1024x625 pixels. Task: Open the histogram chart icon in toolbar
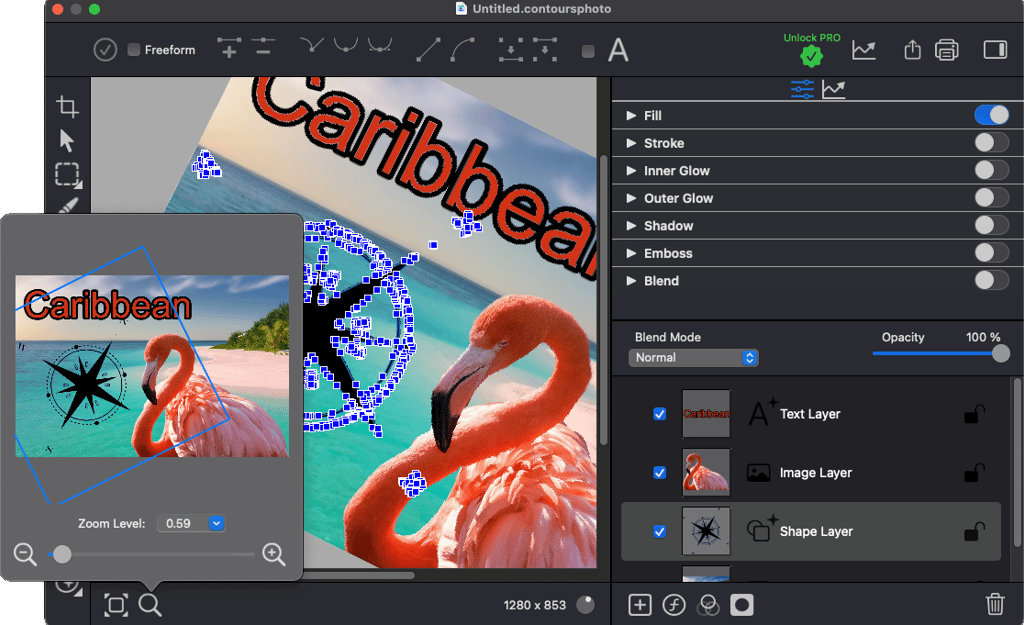pyautogui.click(x=863, y=50)
